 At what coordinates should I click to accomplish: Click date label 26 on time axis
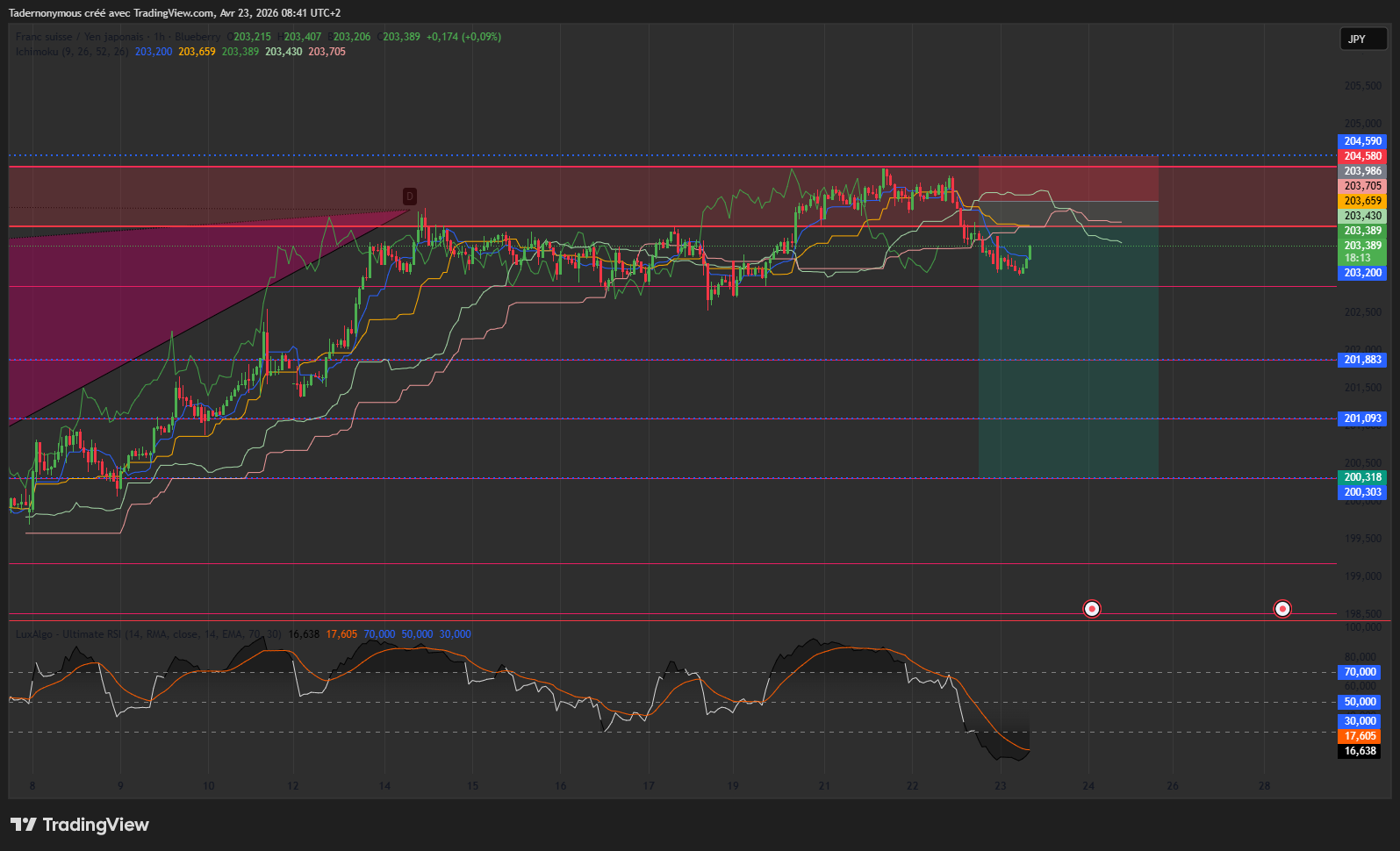click(x=1173, y=786)
